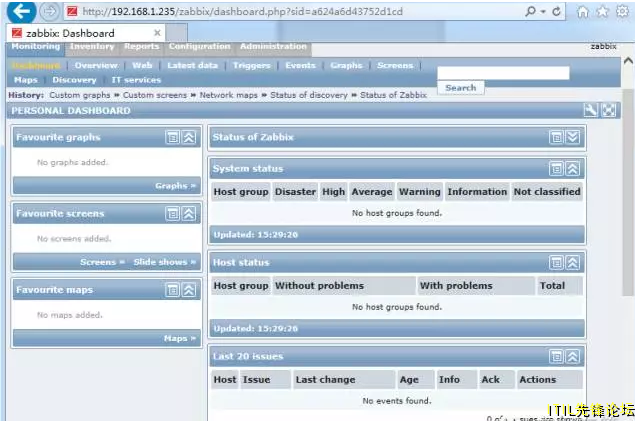
Task: Toggle fullscreen icon in Personal Dashboard bar
Action: click(609, 110)
